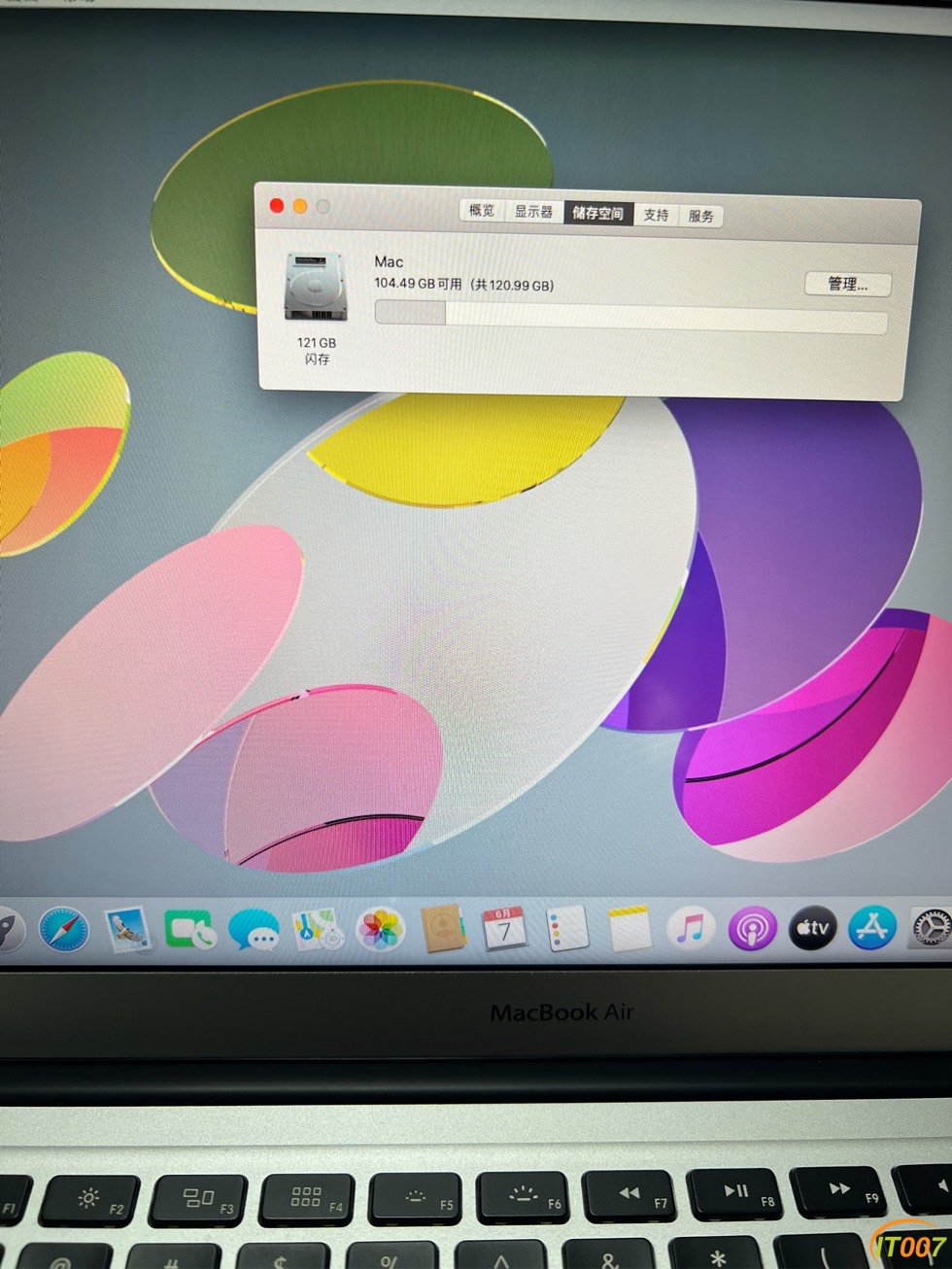Launch Apple TV from the Dock

[x=812, y=929]
